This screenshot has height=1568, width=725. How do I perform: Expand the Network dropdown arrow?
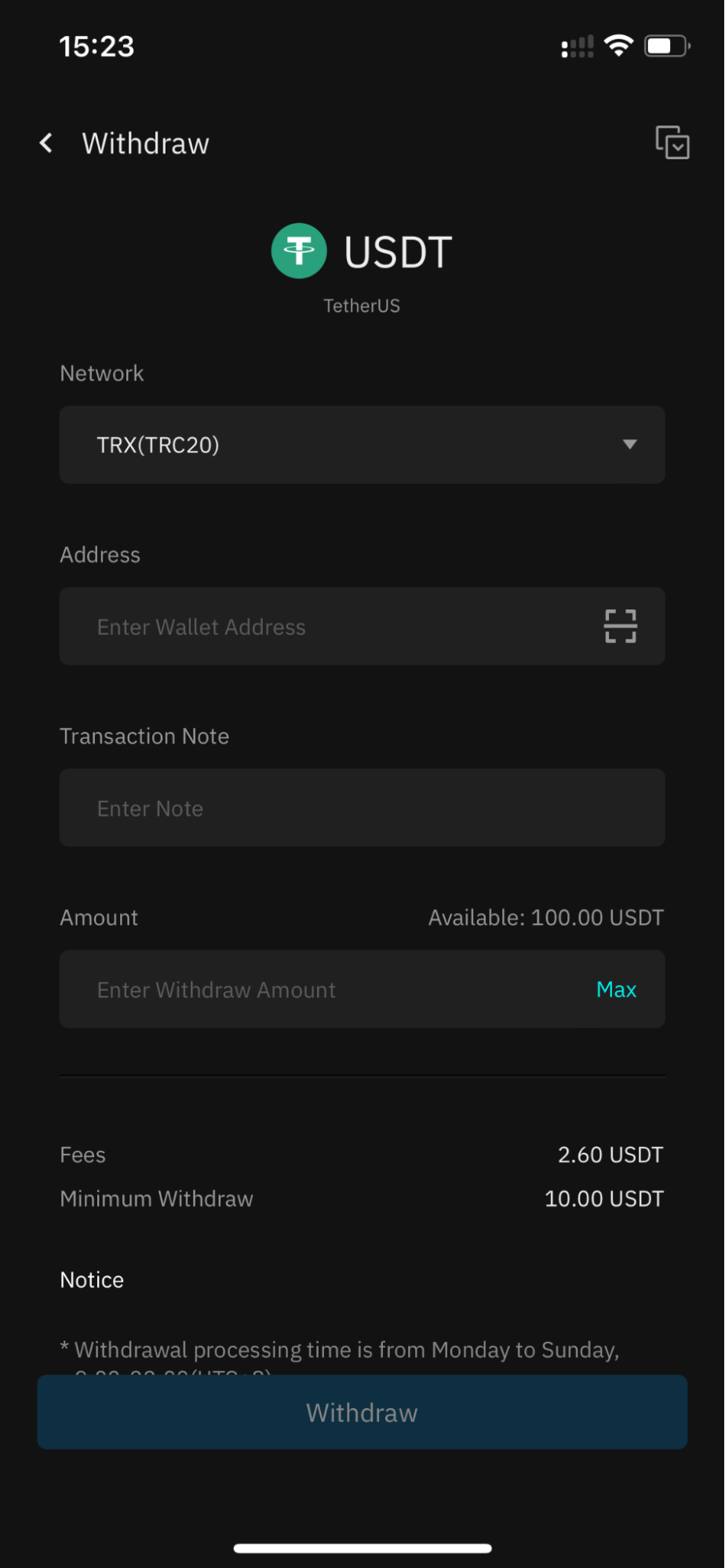629,445
